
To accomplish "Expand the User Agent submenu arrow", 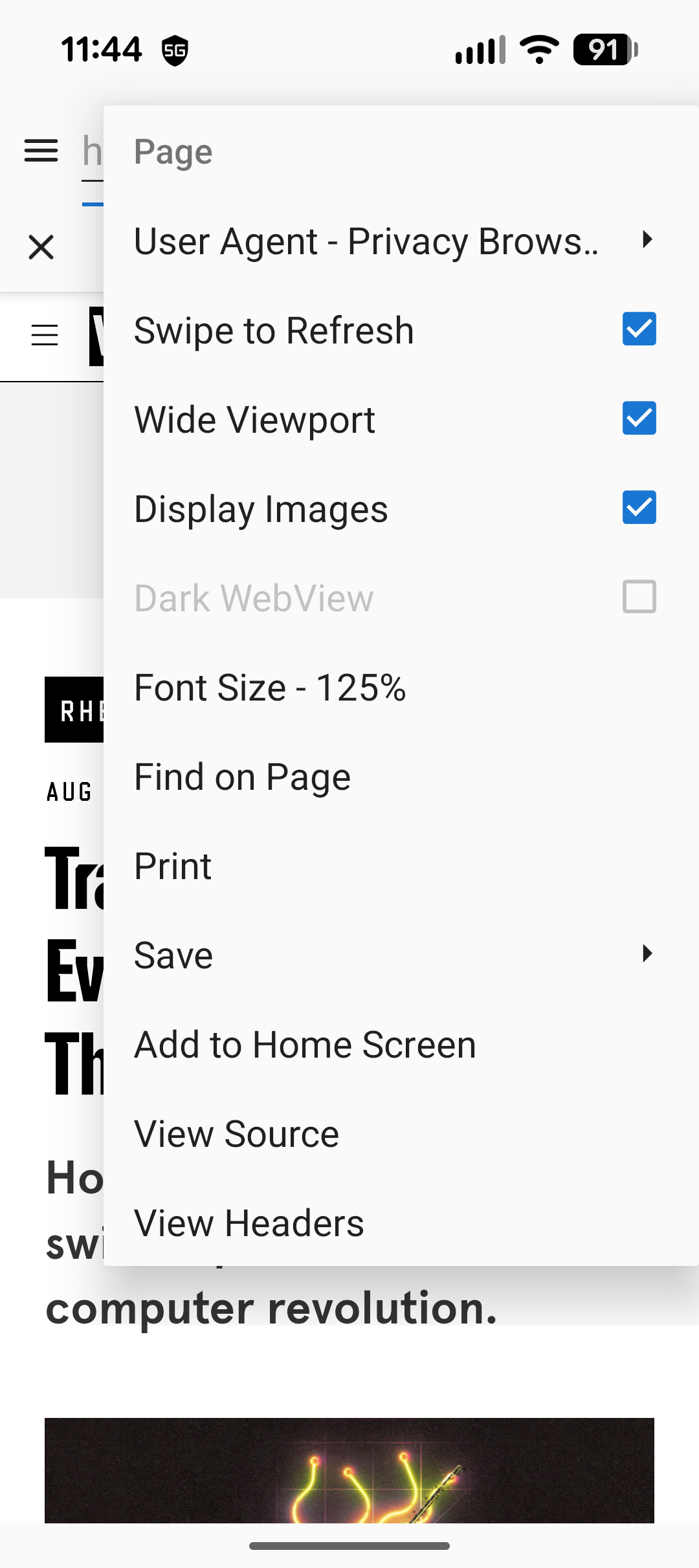I will 647,239.
